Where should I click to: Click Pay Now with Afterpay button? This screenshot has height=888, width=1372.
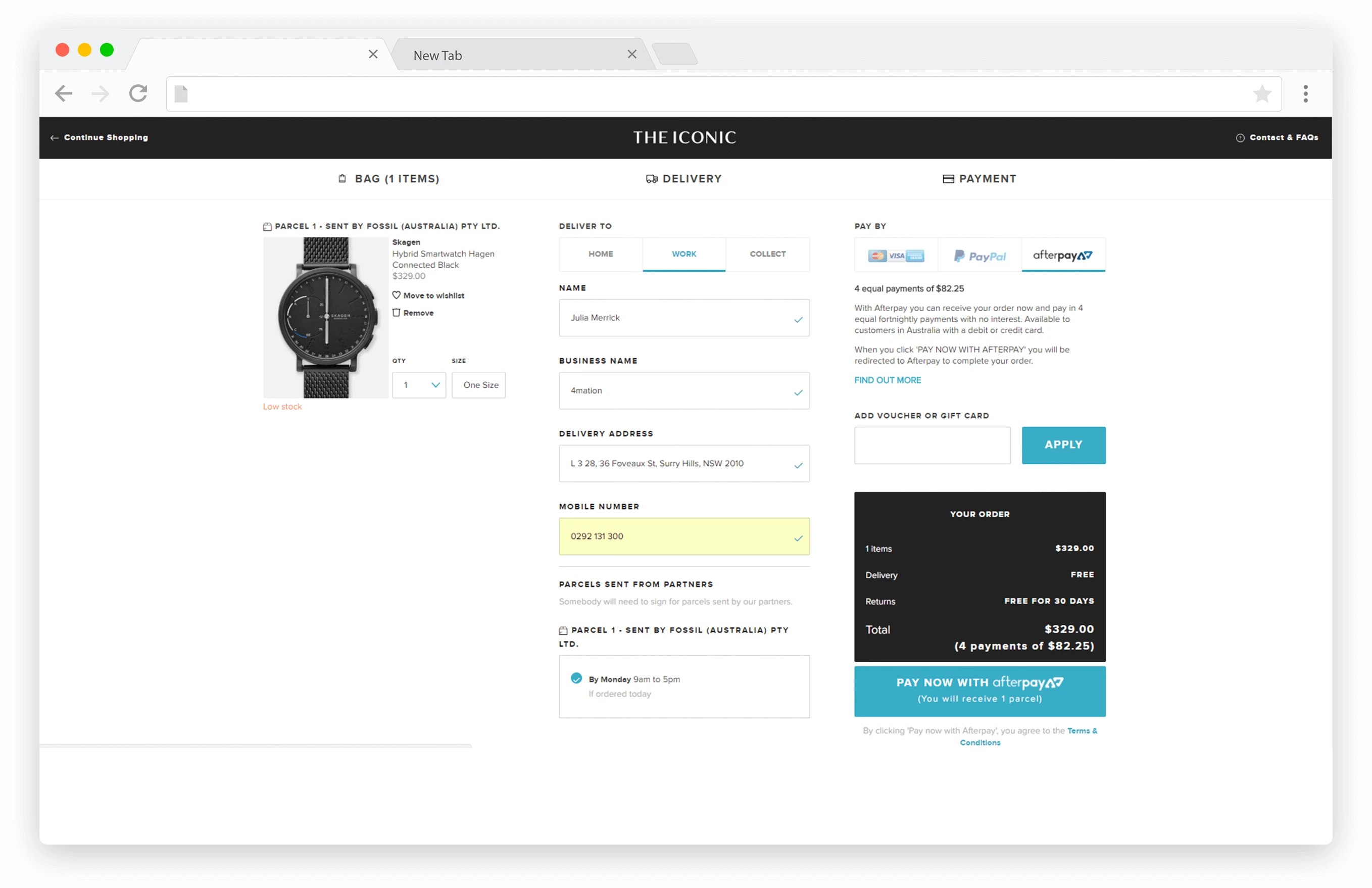click(980, 692)
